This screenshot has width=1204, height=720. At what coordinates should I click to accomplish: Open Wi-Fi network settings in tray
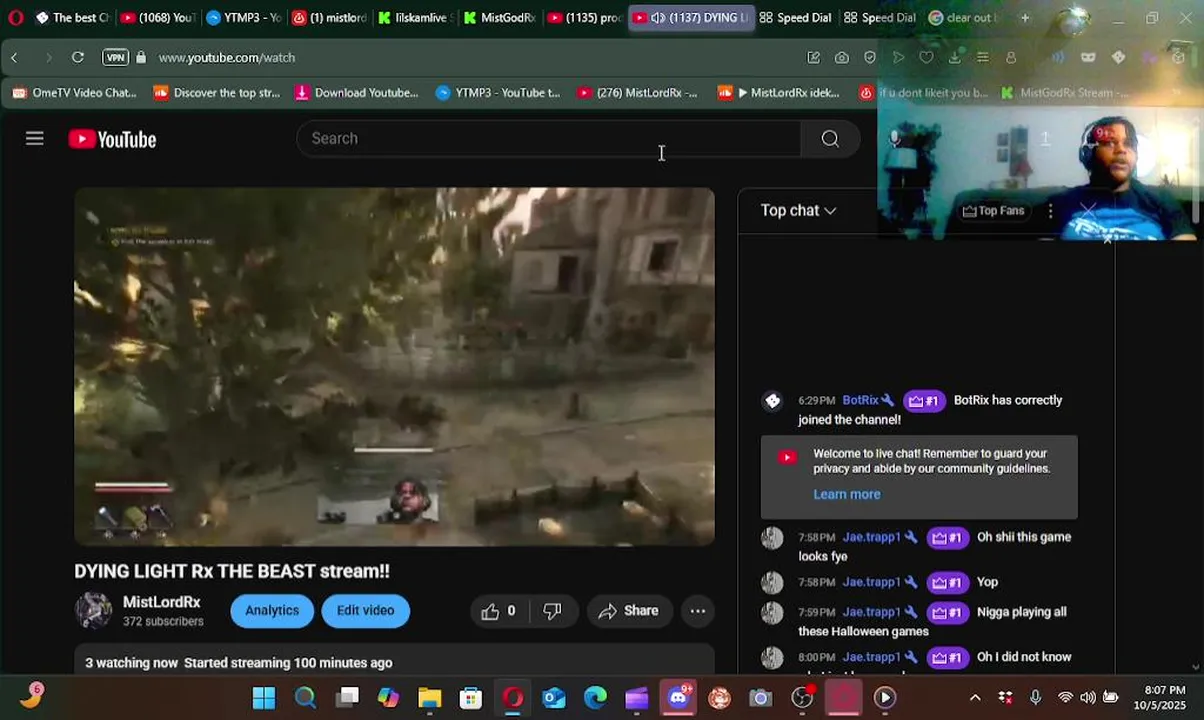[1066, 698]
